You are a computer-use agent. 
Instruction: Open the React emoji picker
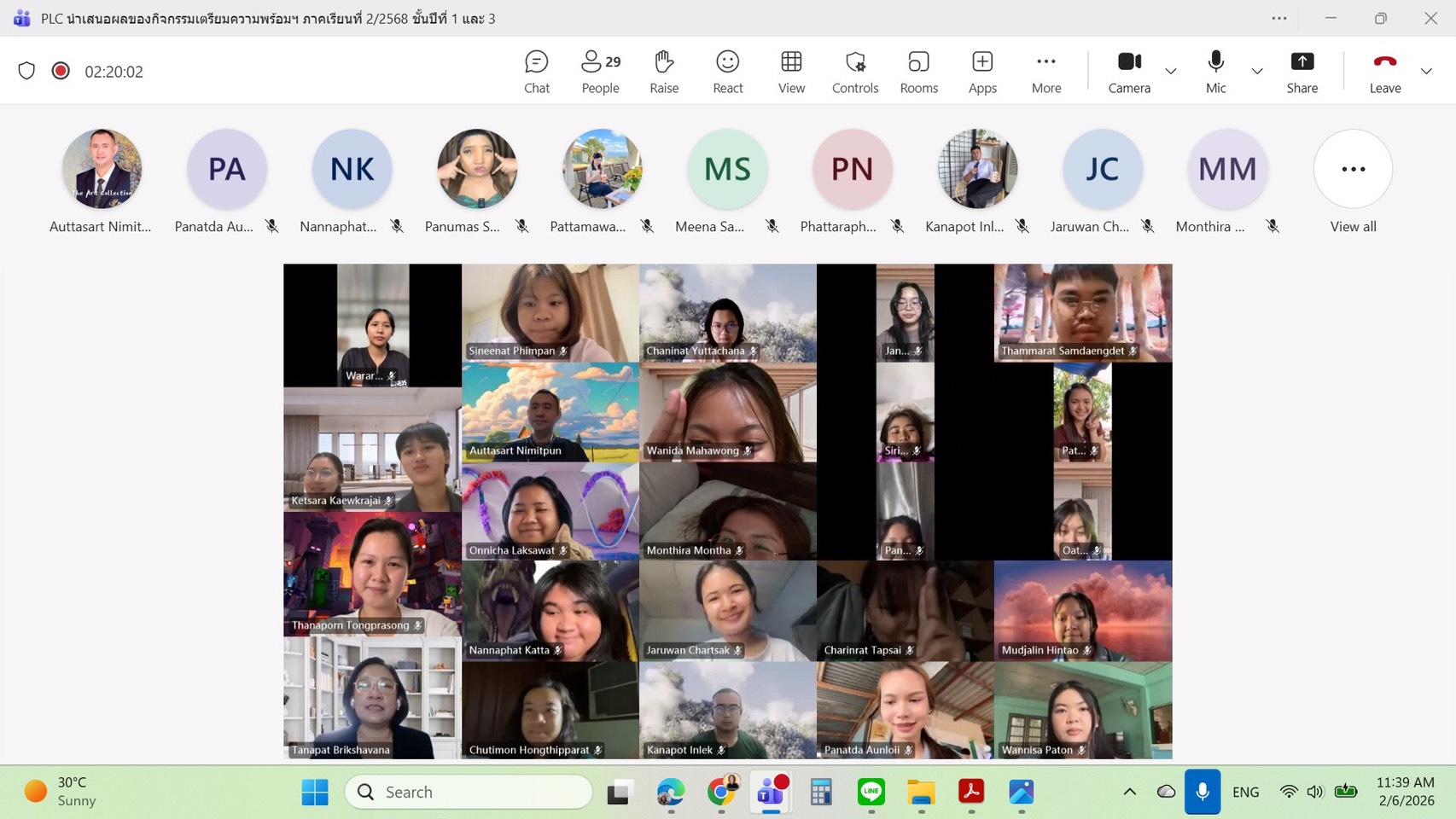(x=727, y=72)
